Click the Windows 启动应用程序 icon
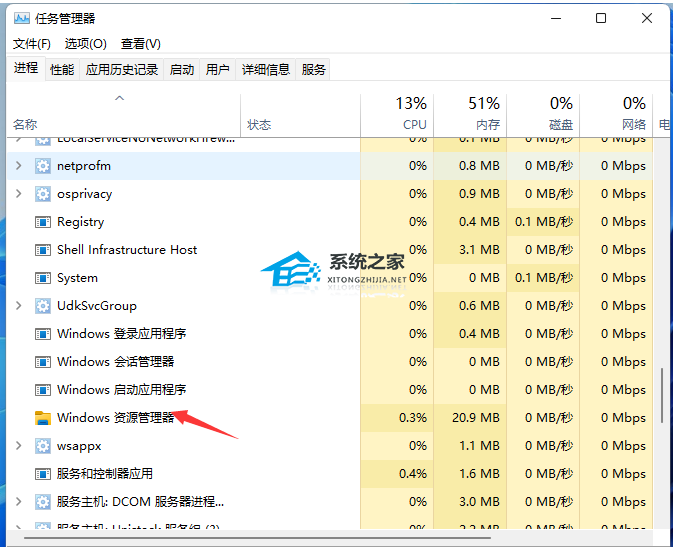The image size is (673, 547). [42, 390]
